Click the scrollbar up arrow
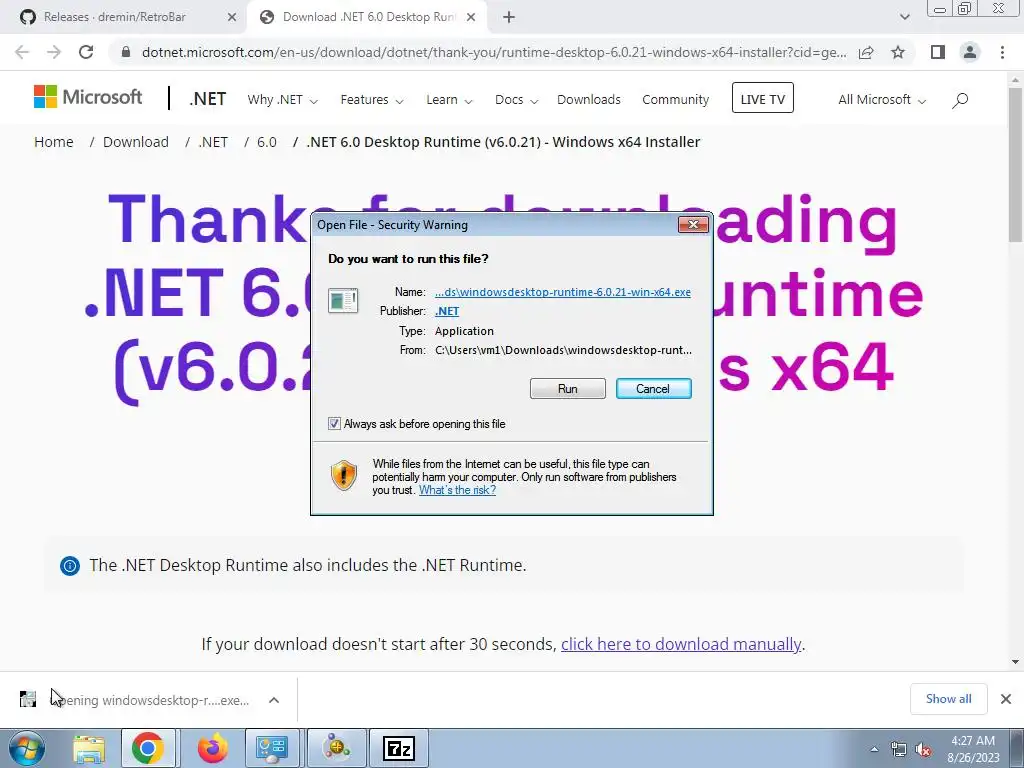This screenshot has height=768, width=1024. pyautogui.click(x=1016, y=80)
